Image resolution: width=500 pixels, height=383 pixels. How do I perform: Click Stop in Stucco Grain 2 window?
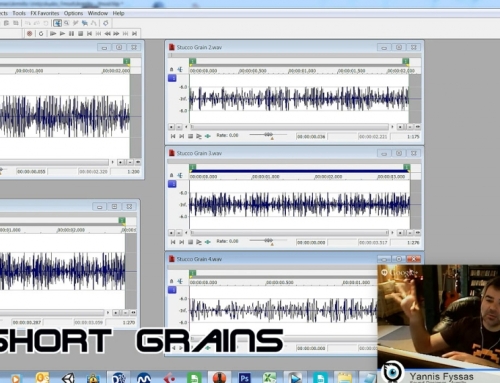click(x=190, y=136)
